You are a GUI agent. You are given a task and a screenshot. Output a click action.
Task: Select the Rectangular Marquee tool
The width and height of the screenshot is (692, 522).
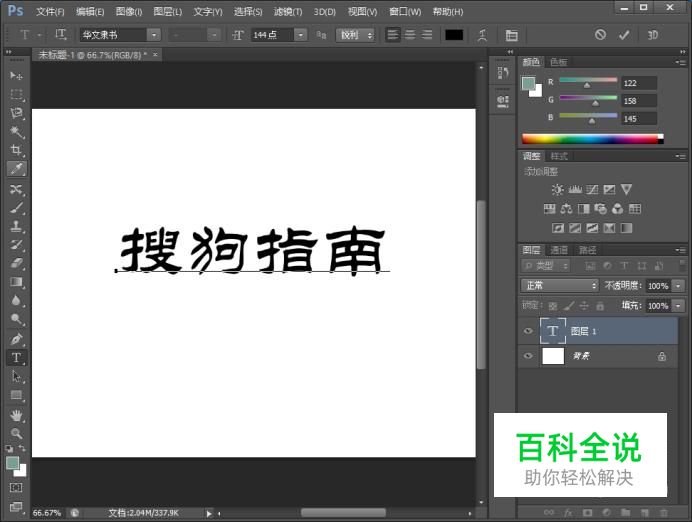tap(16, 94)
